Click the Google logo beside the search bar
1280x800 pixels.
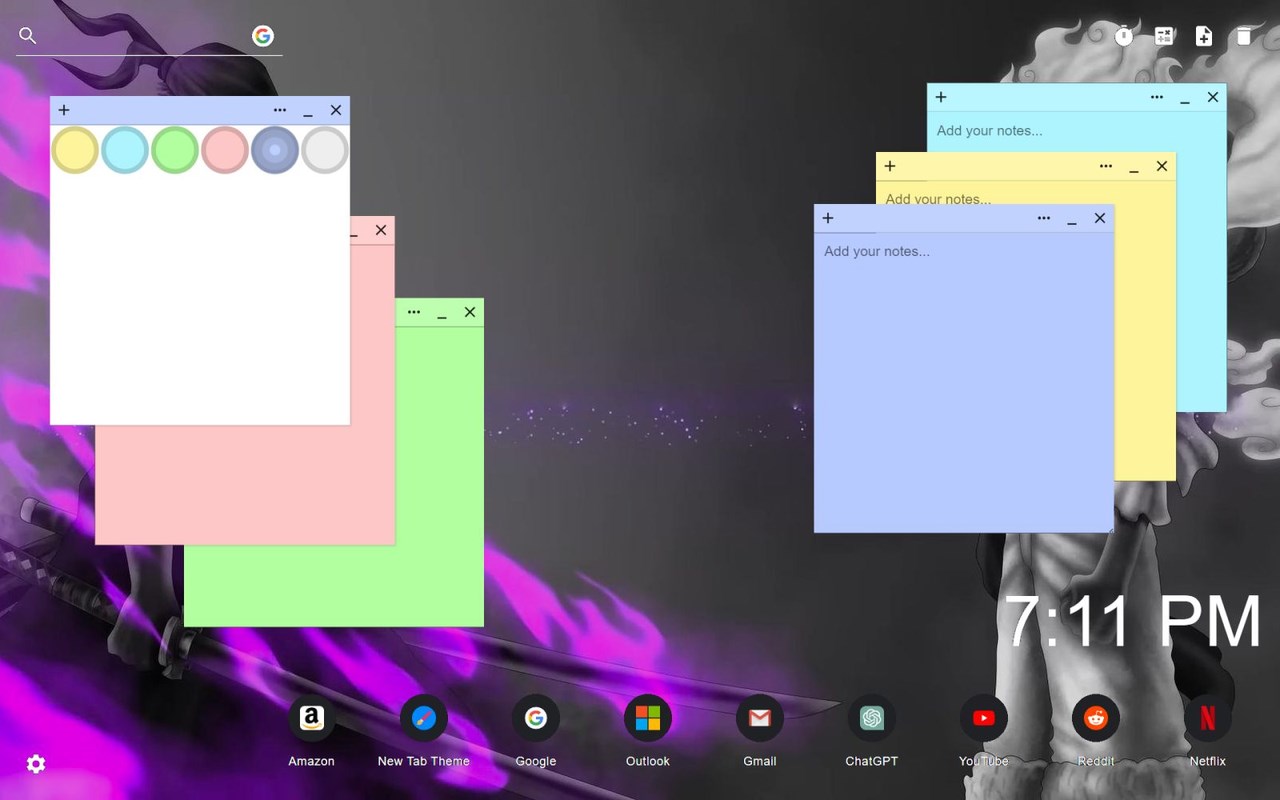point(263,36)
